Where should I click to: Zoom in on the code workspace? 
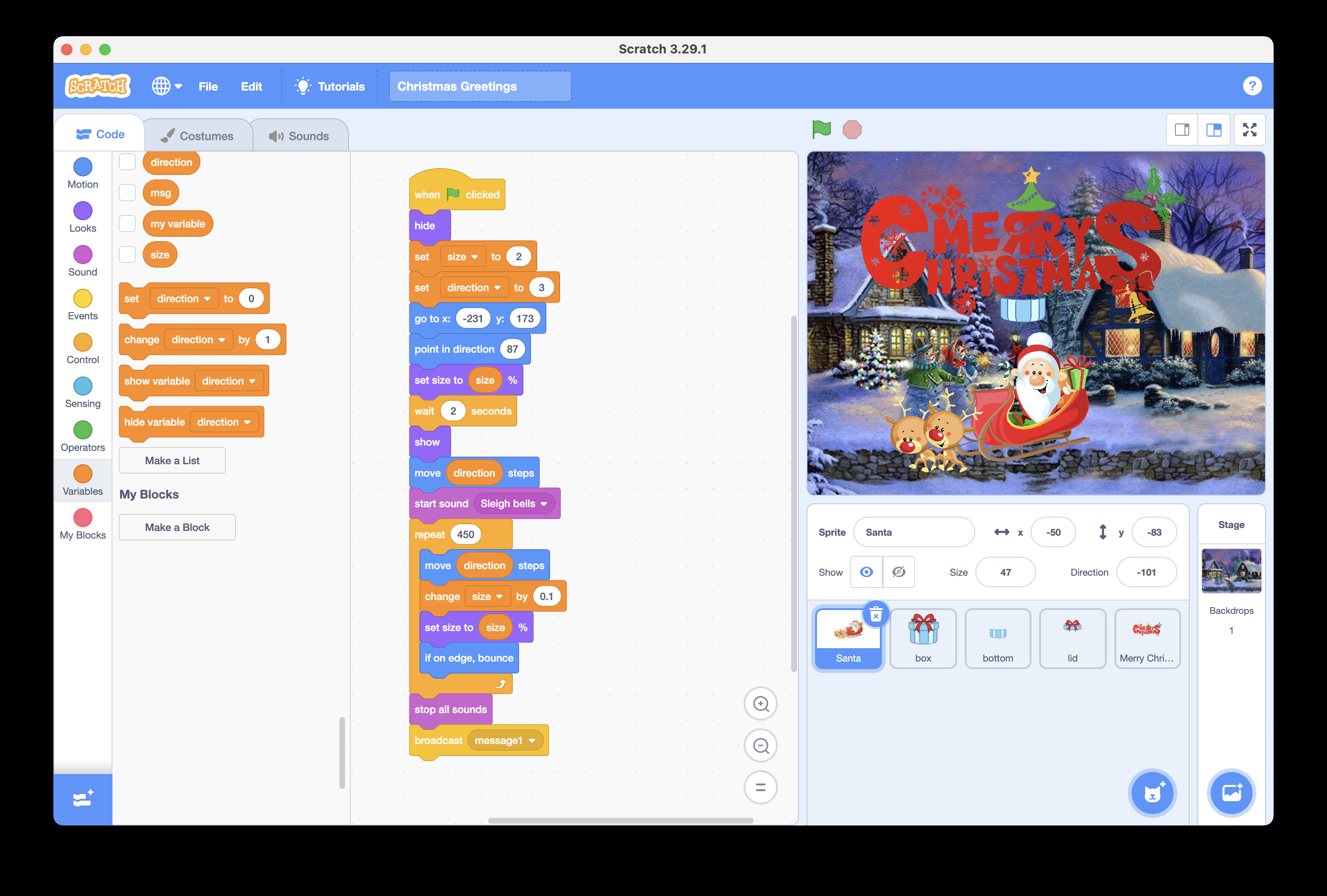[x=761, y=703]
